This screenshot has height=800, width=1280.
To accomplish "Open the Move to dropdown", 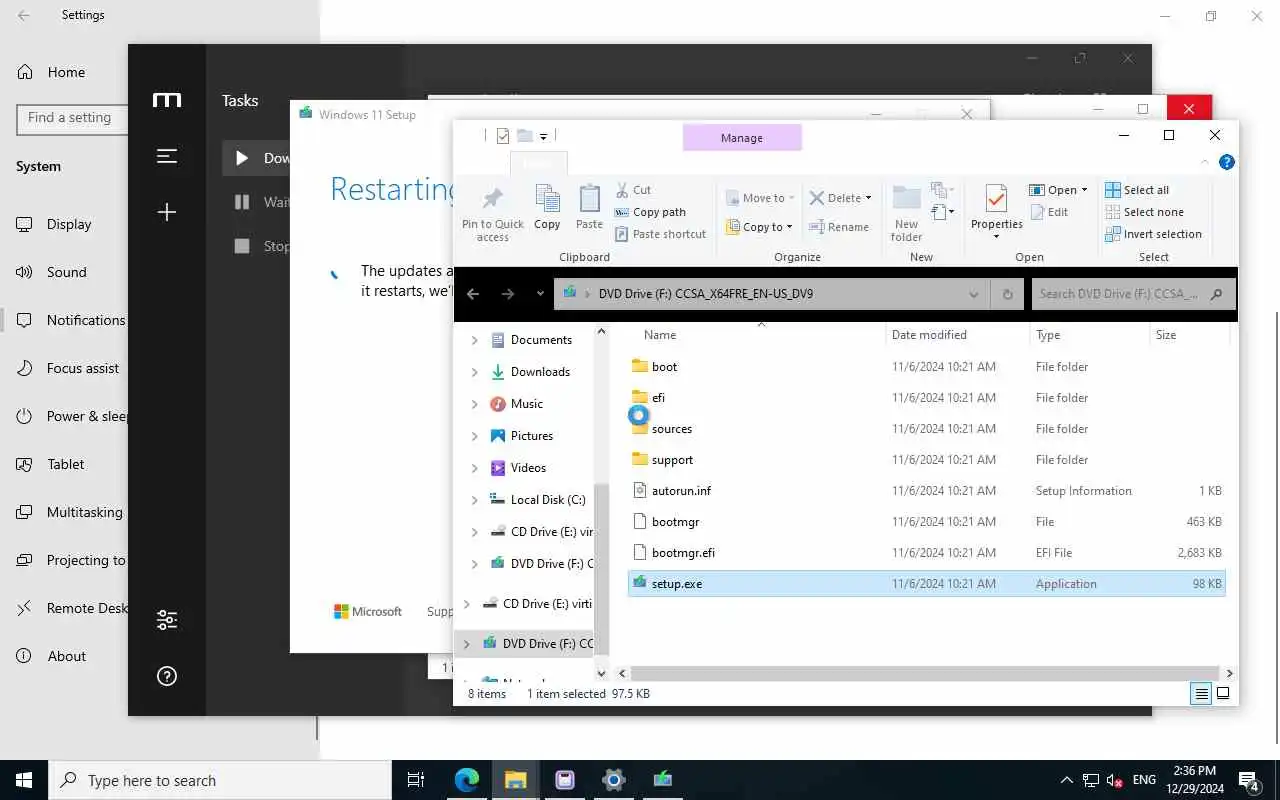I will coord(760,198).
